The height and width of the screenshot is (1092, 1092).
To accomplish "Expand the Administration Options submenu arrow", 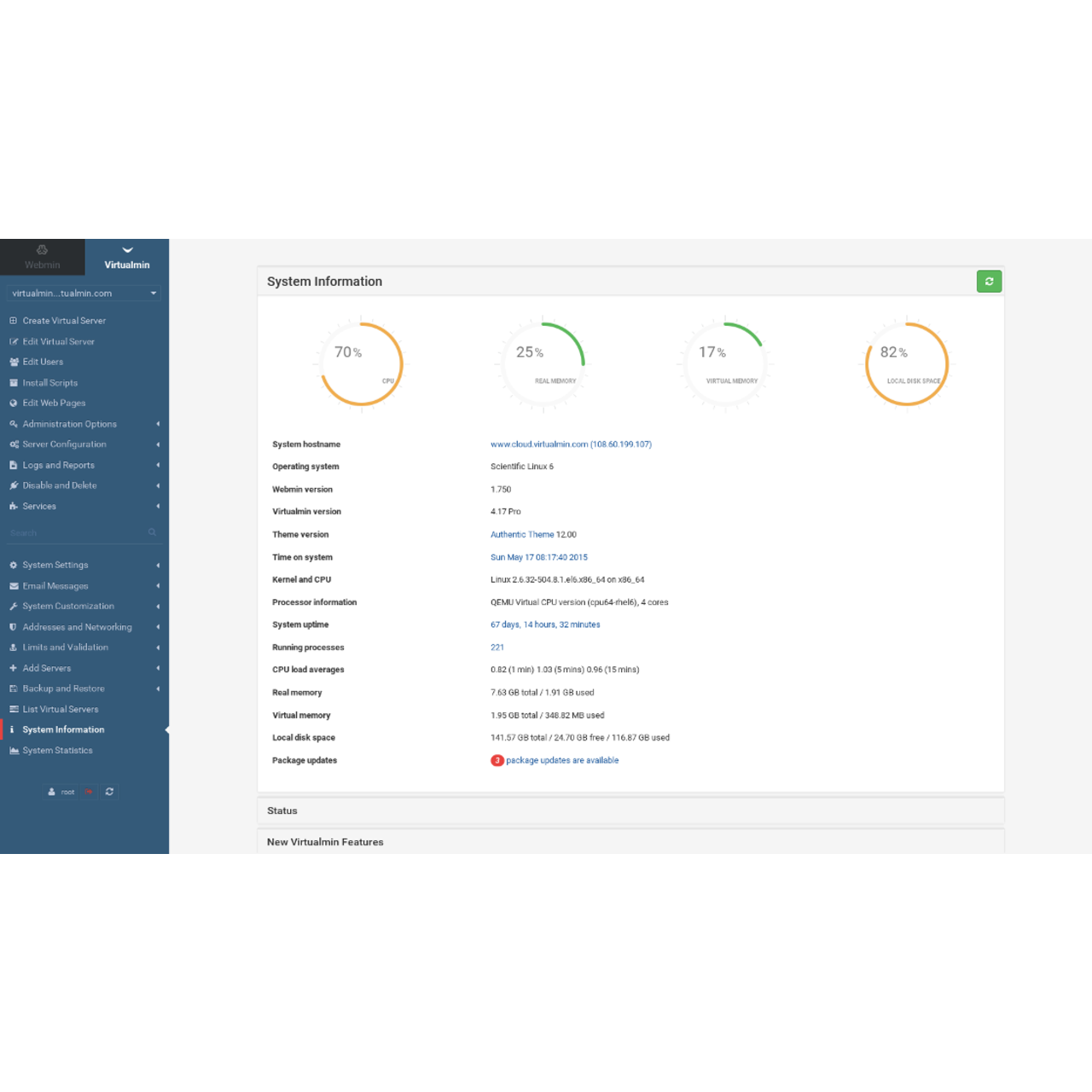I will coord(158,424).
